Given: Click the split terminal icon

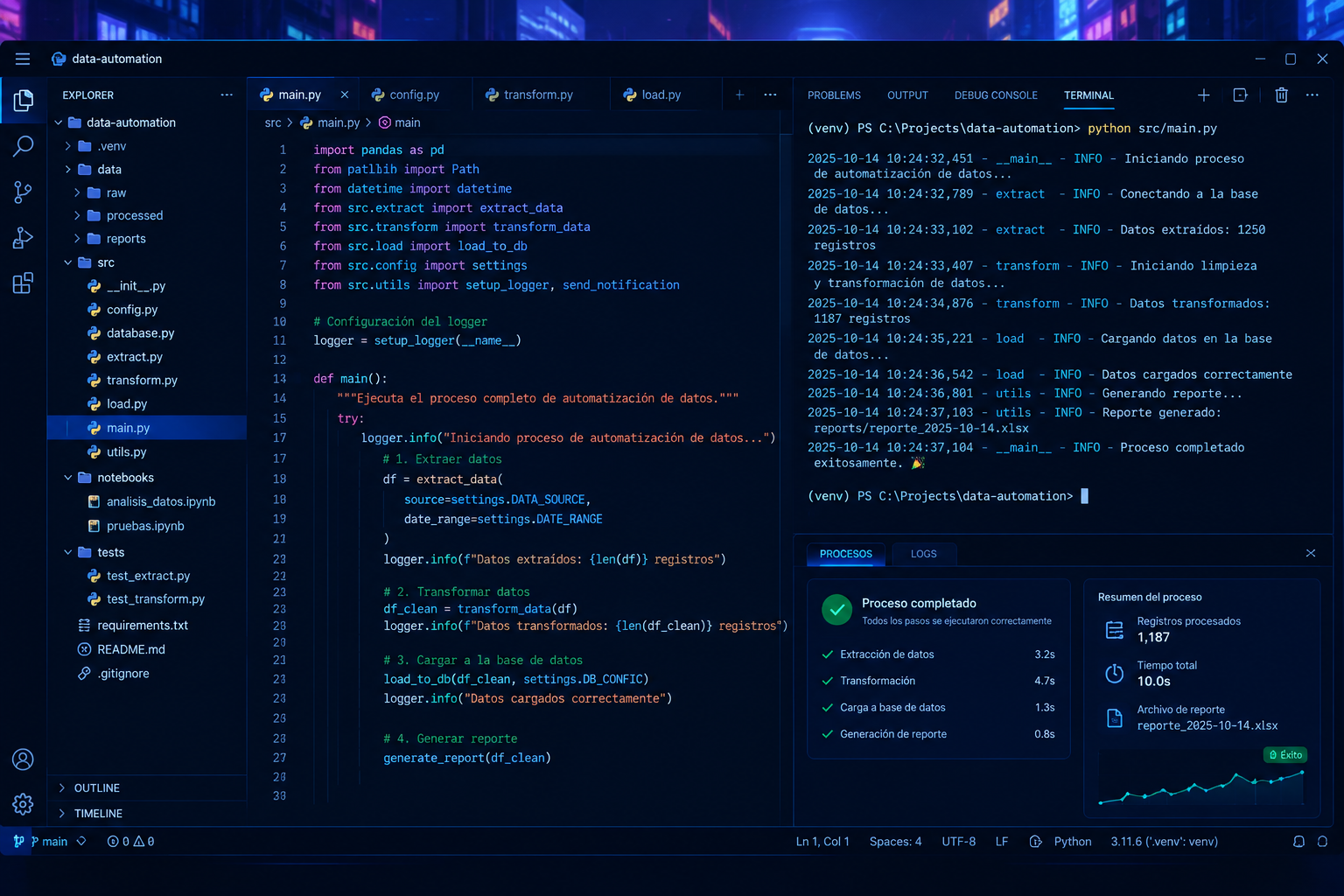Looking at the screenshot, I should (x=1241, y=94).
